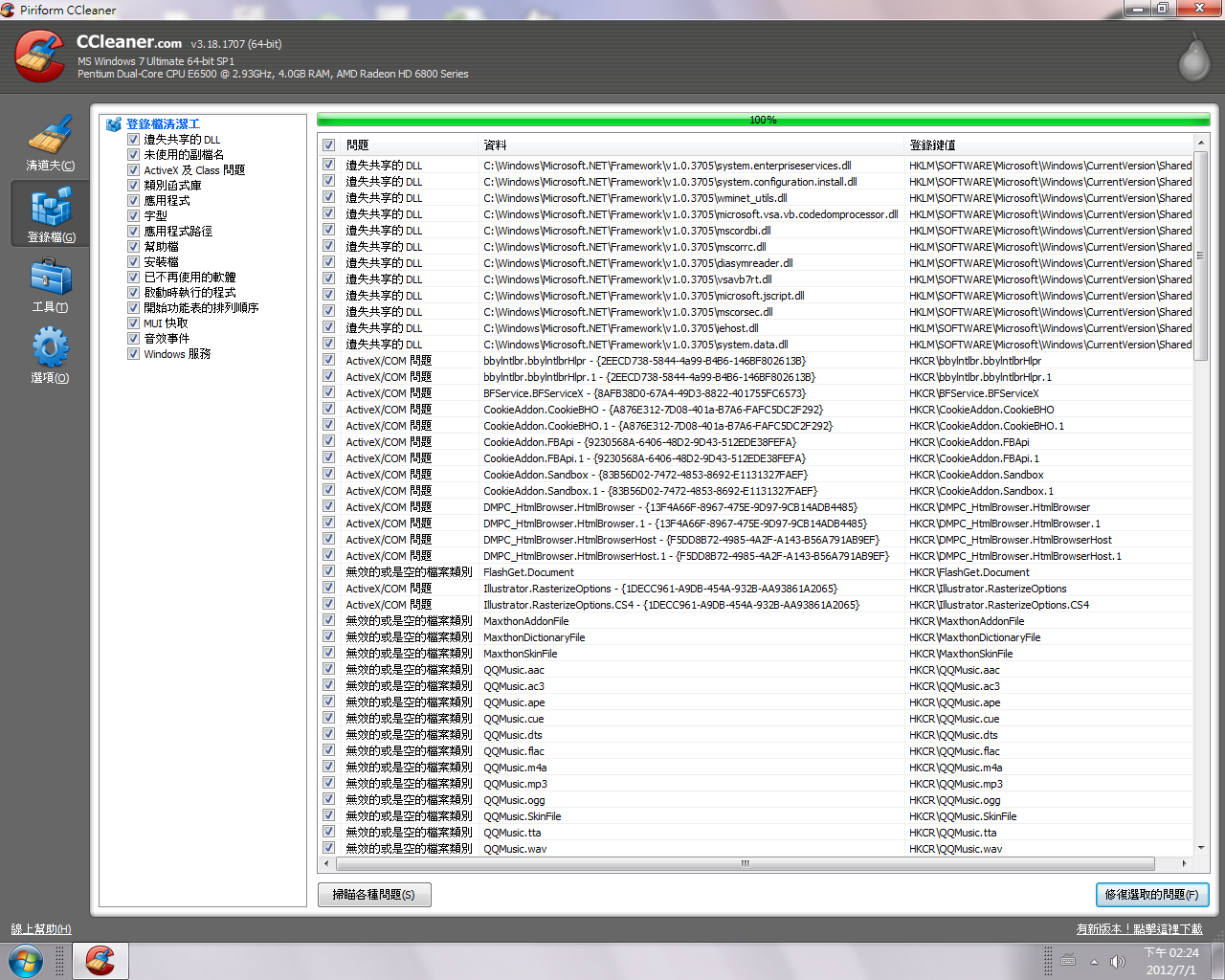1225x980 pixels.
Task: Click horizontal scrollbar left arrow
Action: click(x=326, y=863)
